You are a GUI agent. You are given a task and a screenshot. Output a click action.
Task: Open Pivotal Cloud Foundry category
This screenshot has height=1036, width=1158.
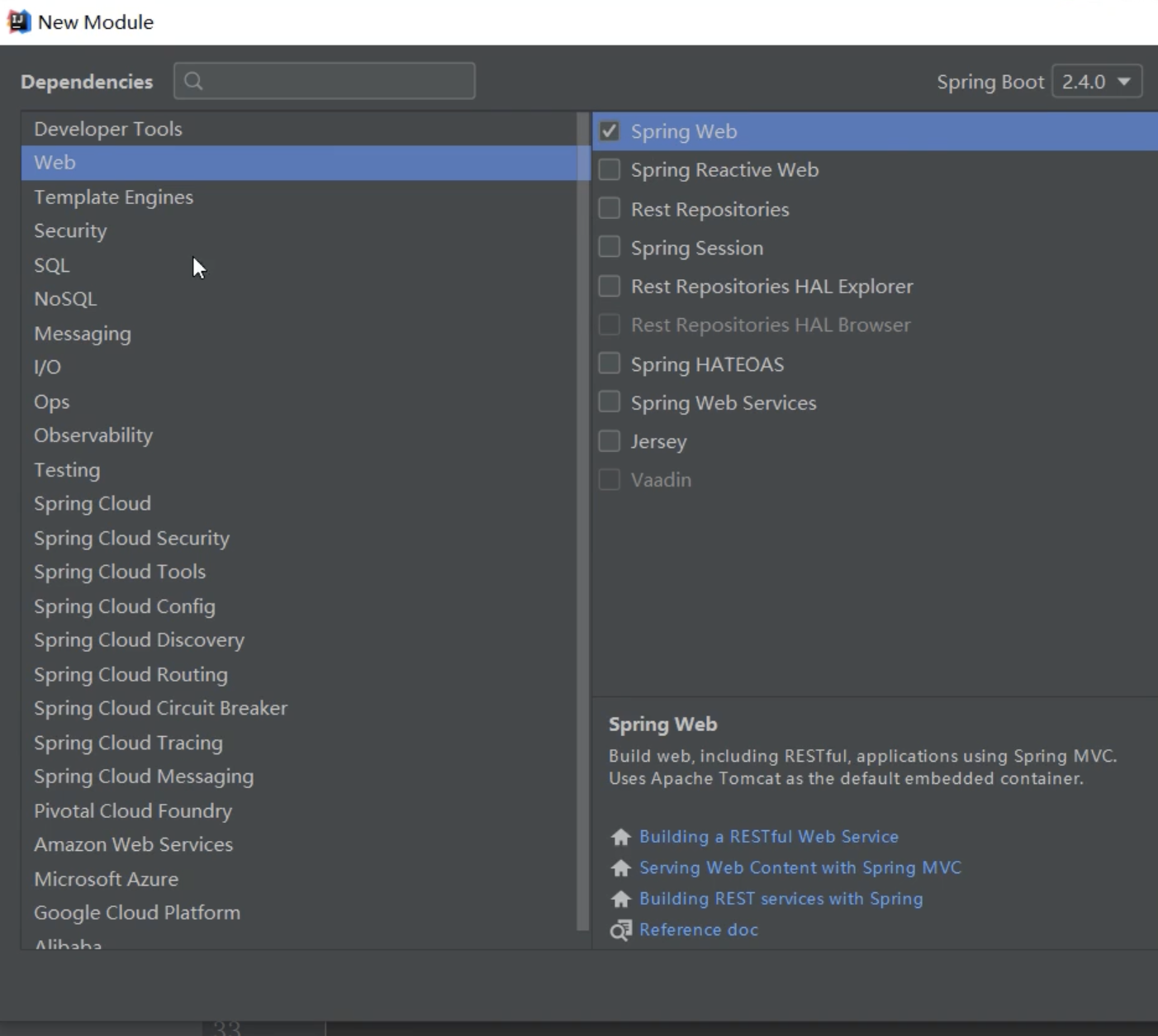coord(301,810)
